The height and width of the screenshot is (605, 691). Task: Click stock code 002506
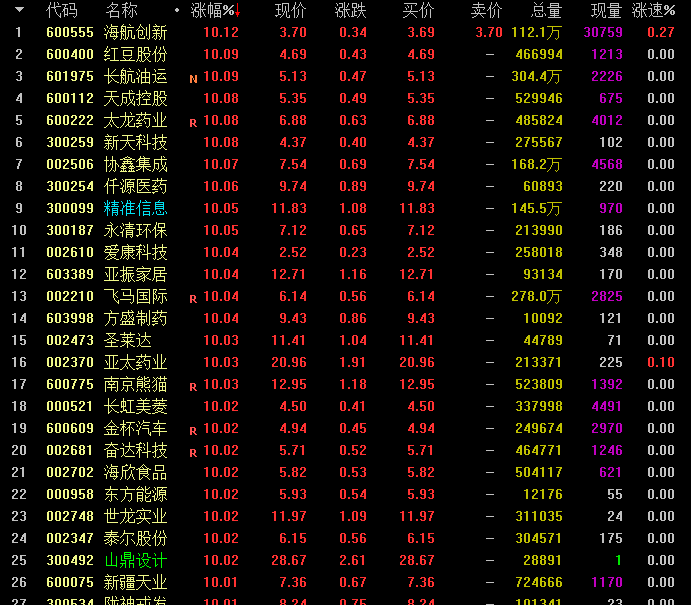[70, 164]
